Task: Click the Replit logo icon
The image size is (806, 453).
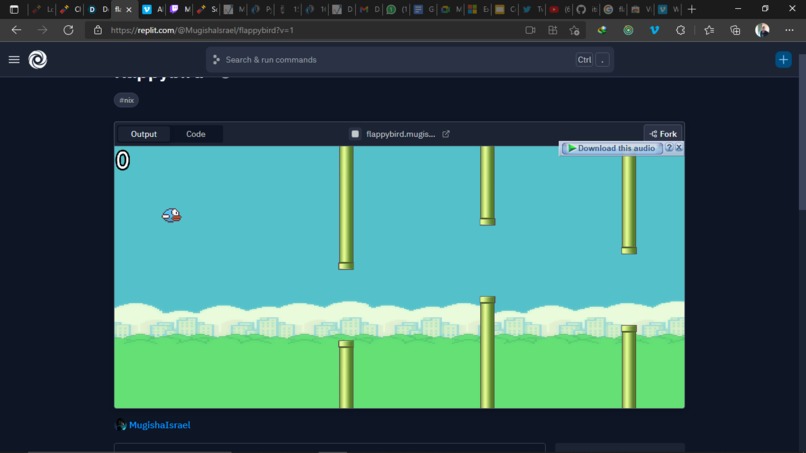Action: pyautogui.click(x=38, y=60)
